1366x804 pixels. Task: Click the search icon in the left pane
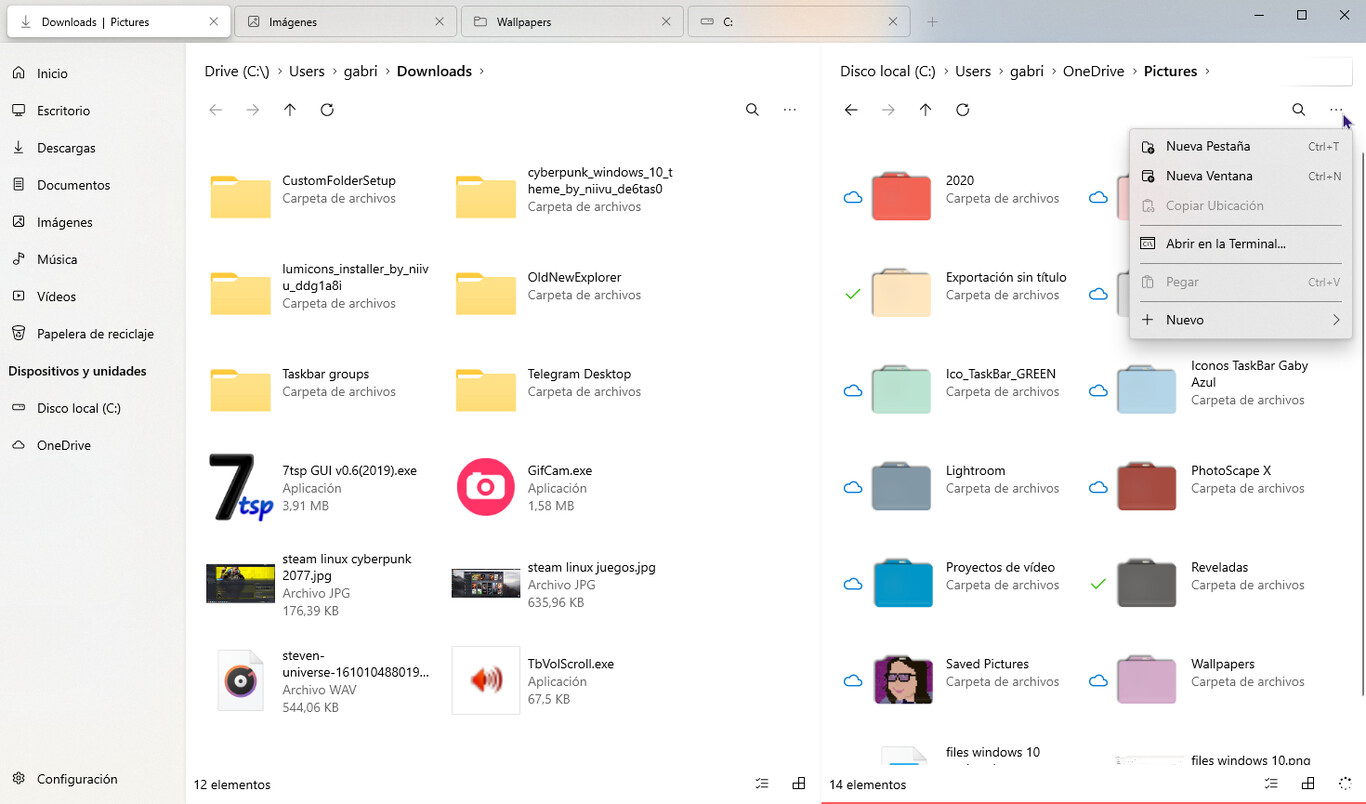point(752,110)
